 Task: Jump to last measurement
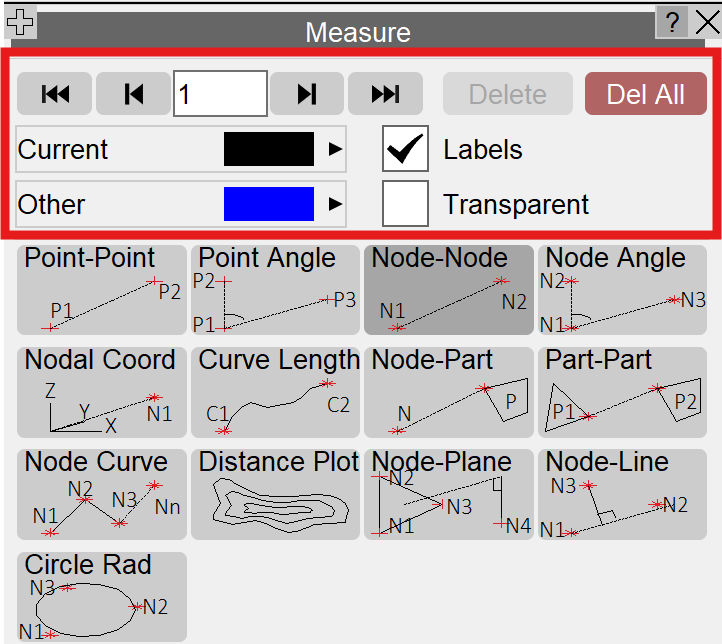[385, 93]
